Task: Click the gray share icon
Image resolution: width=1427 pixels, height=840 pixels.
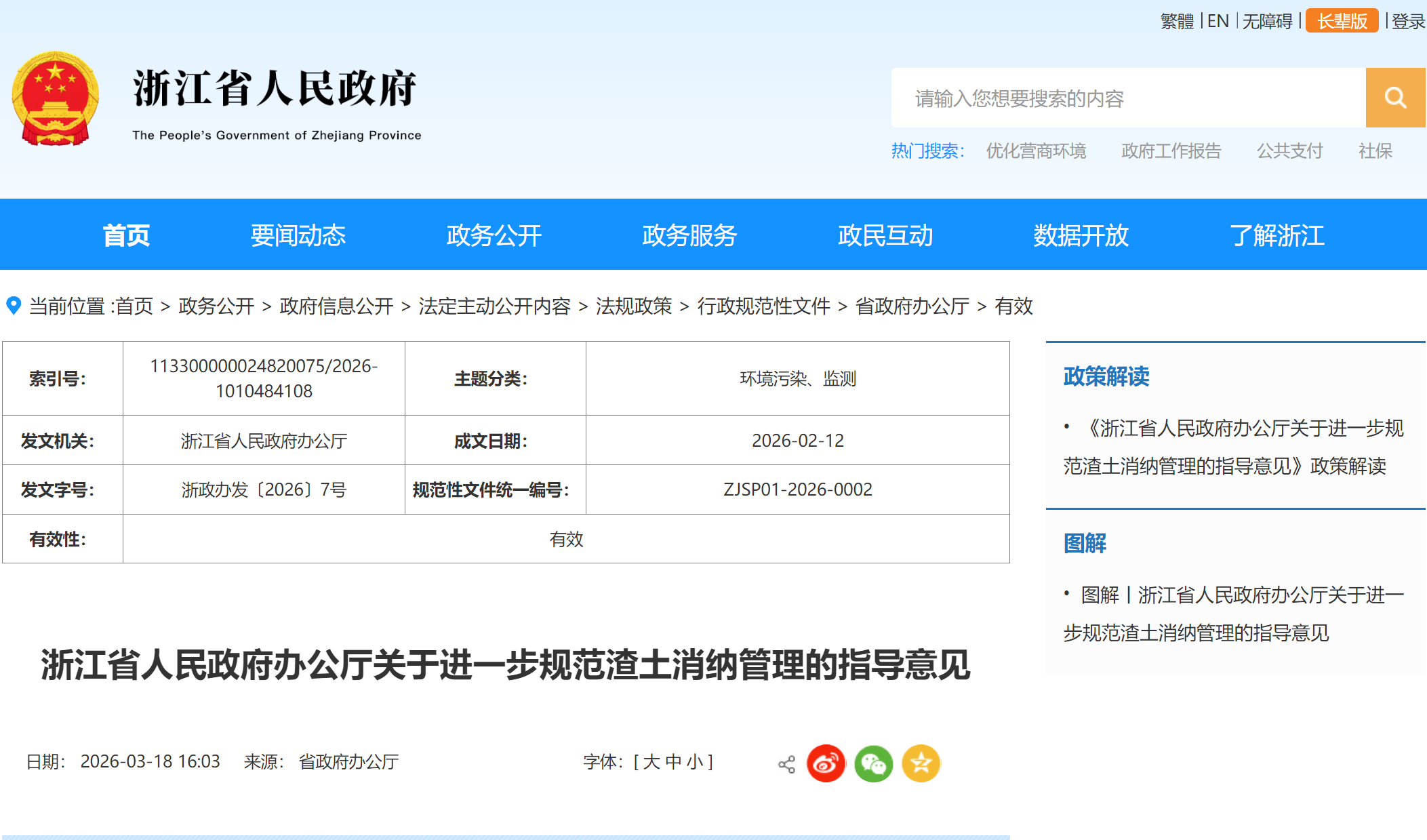Action: 786,765
